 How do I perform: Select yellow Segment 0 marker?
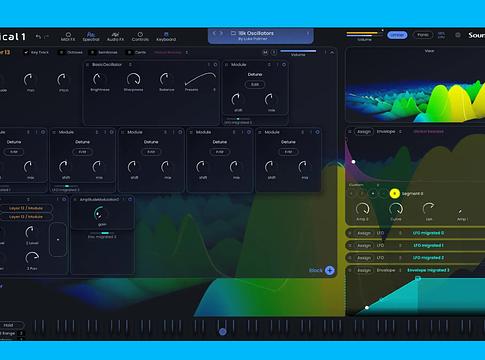click(394, 194)
